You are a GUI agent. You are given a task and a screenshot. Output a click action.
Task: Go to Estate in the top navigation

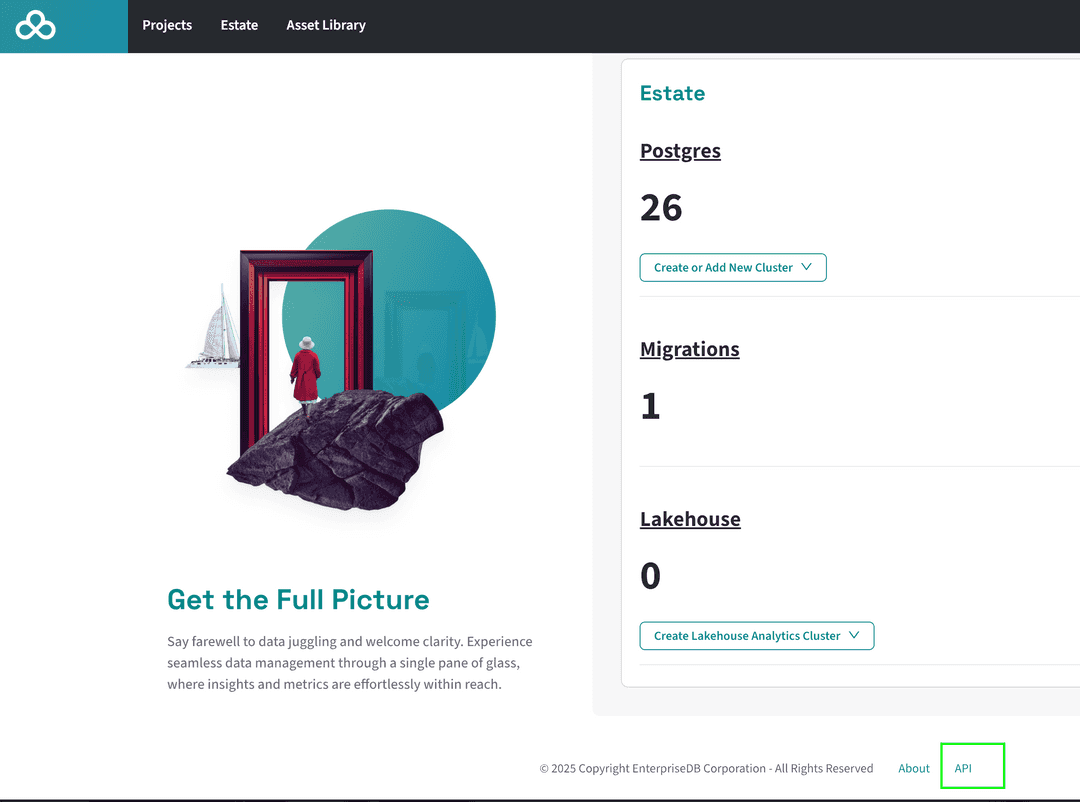239,25
